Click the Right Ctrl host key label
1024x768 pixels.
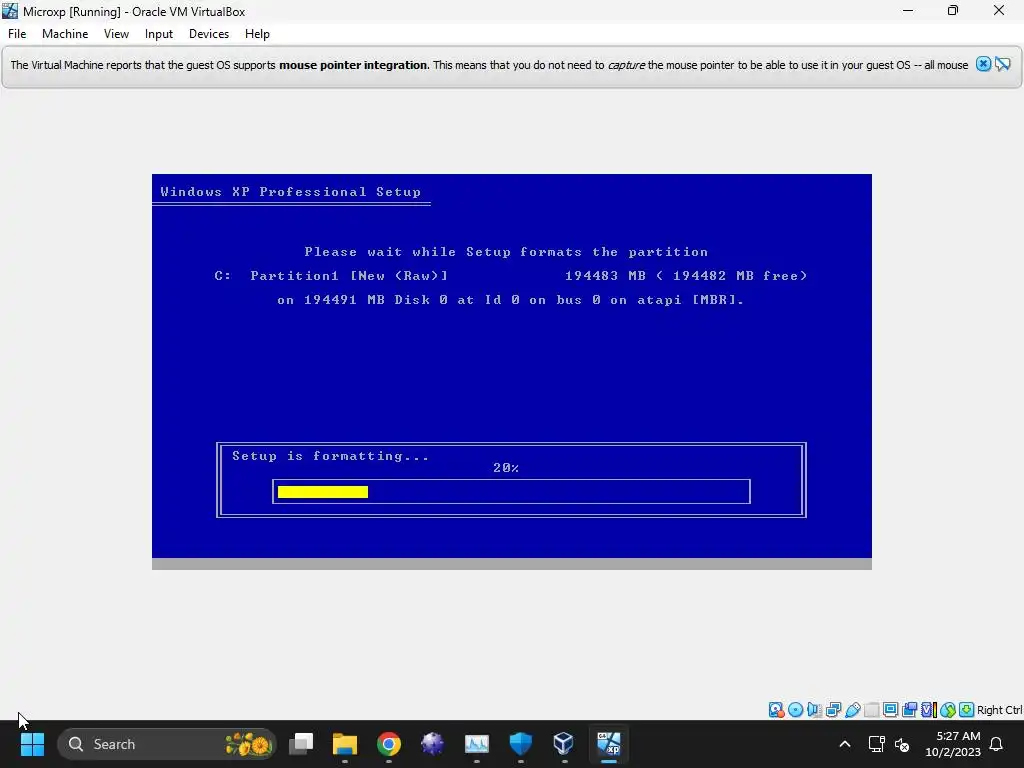pos(1000,710)
